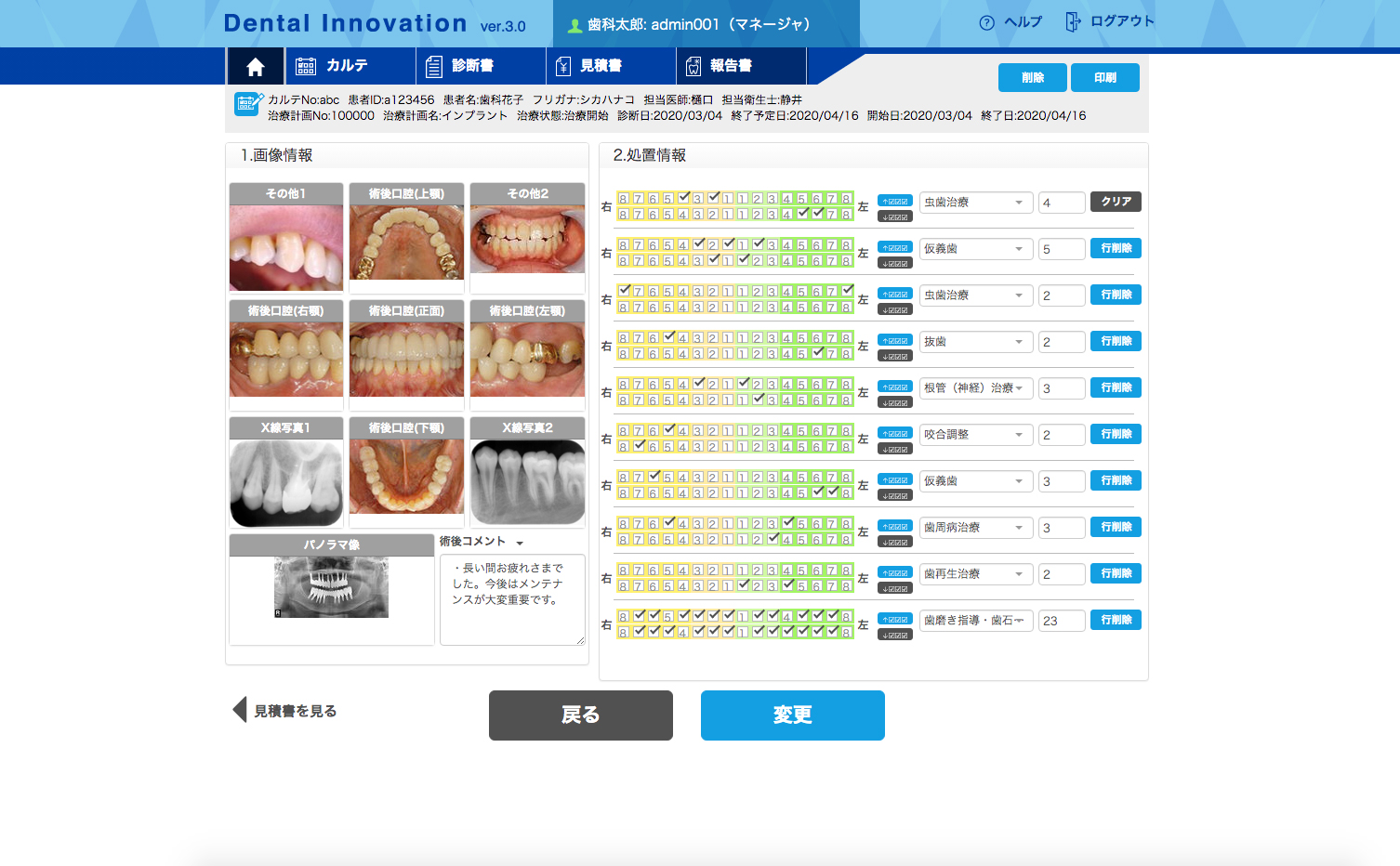Open the 術後口腔(正面) photo thumbnail
Screen dimensions: 1400x866
(407, 360)
